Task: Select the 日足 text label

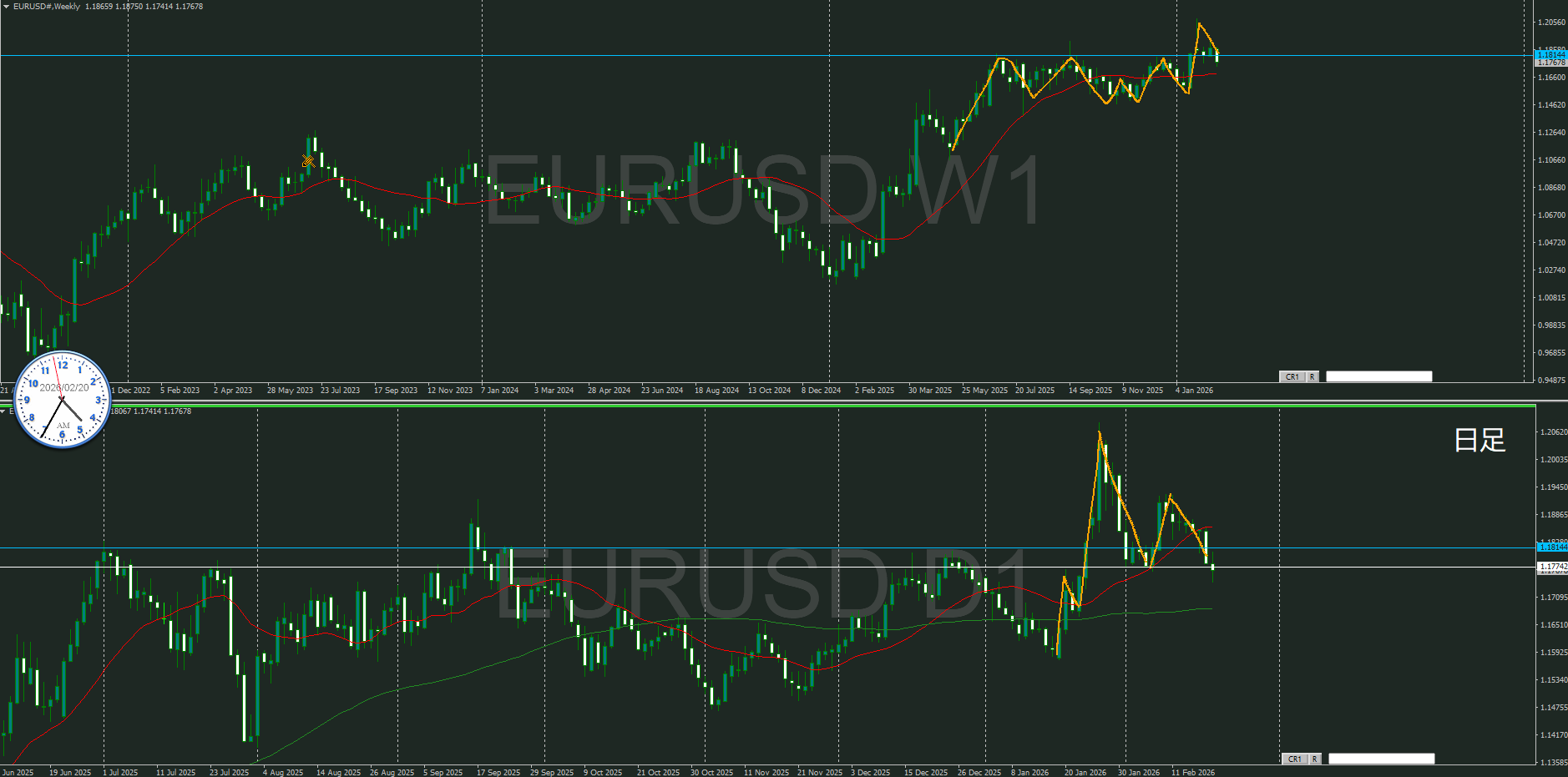Action: tap(1479, 440)
